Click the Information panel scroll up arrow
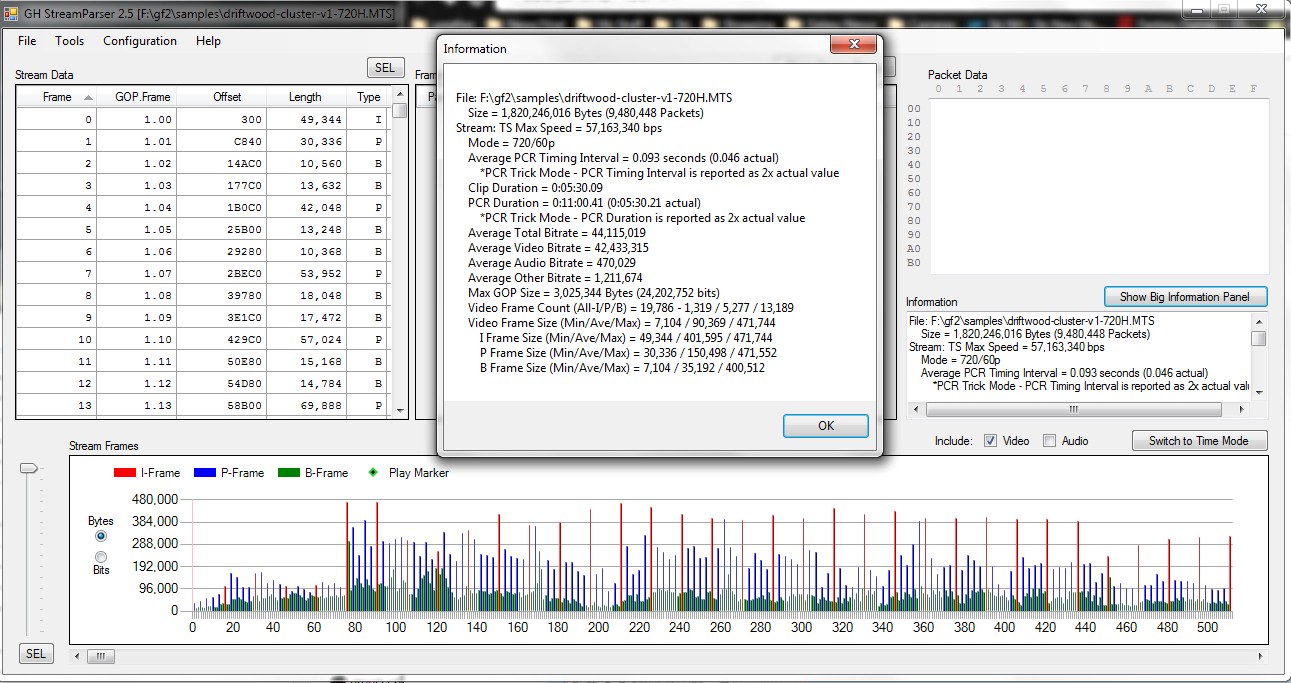Viewport: 1291px width, 683px height. coord(1259,321)
